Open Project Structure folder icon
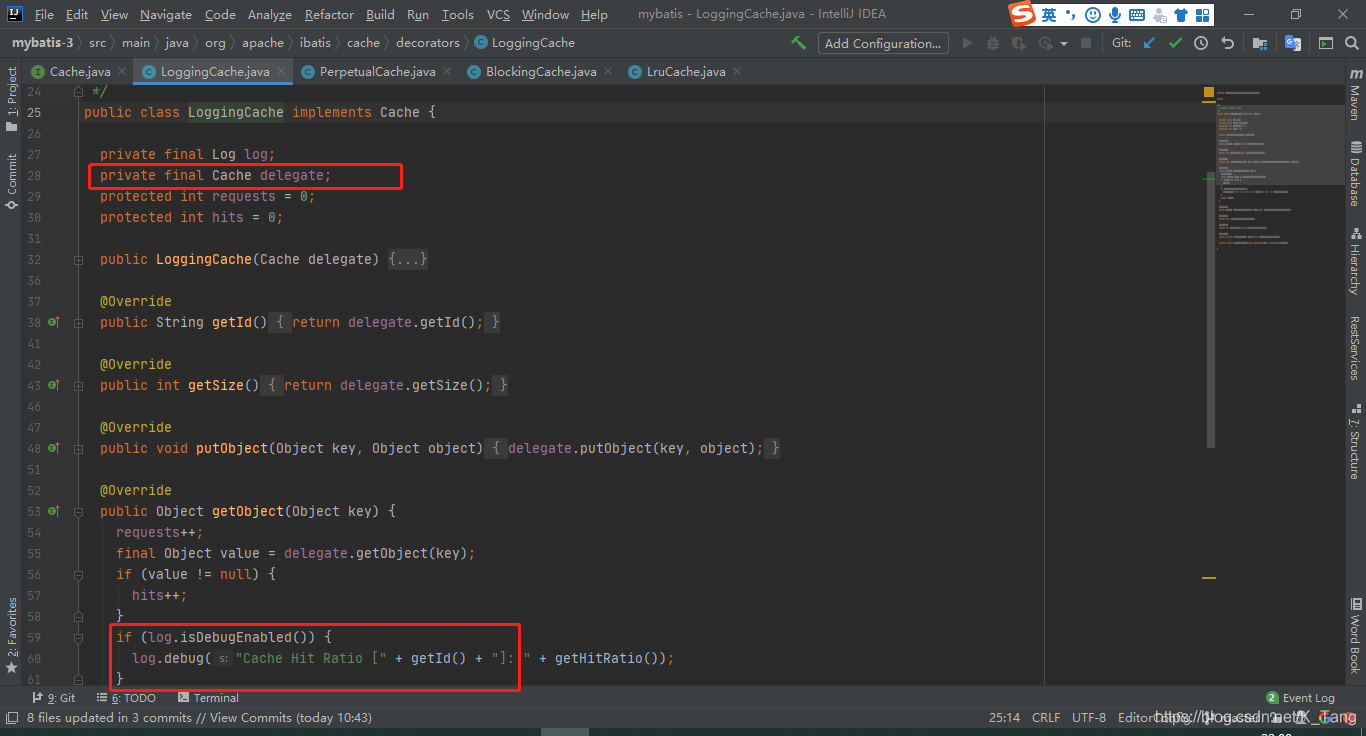Image resolution: width=1366 pixels, height=736 pixels. coord(1260,43)
